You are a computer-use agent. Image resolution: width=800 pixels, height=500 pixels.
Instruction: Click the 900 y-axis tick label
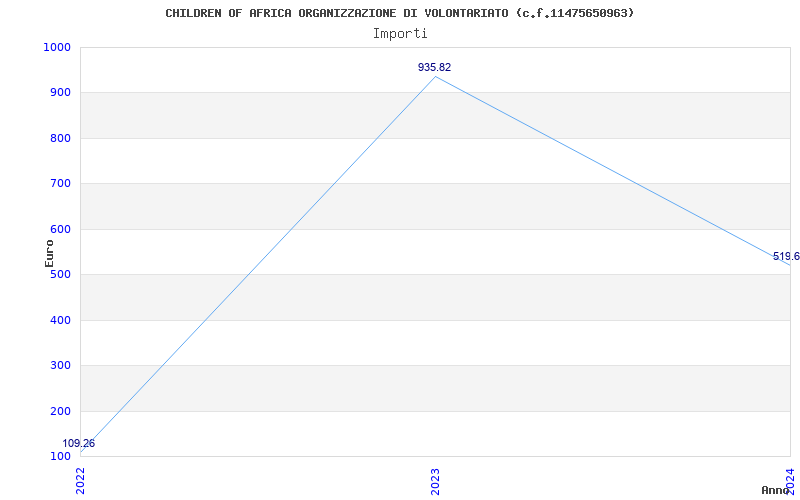click(60, 93)
